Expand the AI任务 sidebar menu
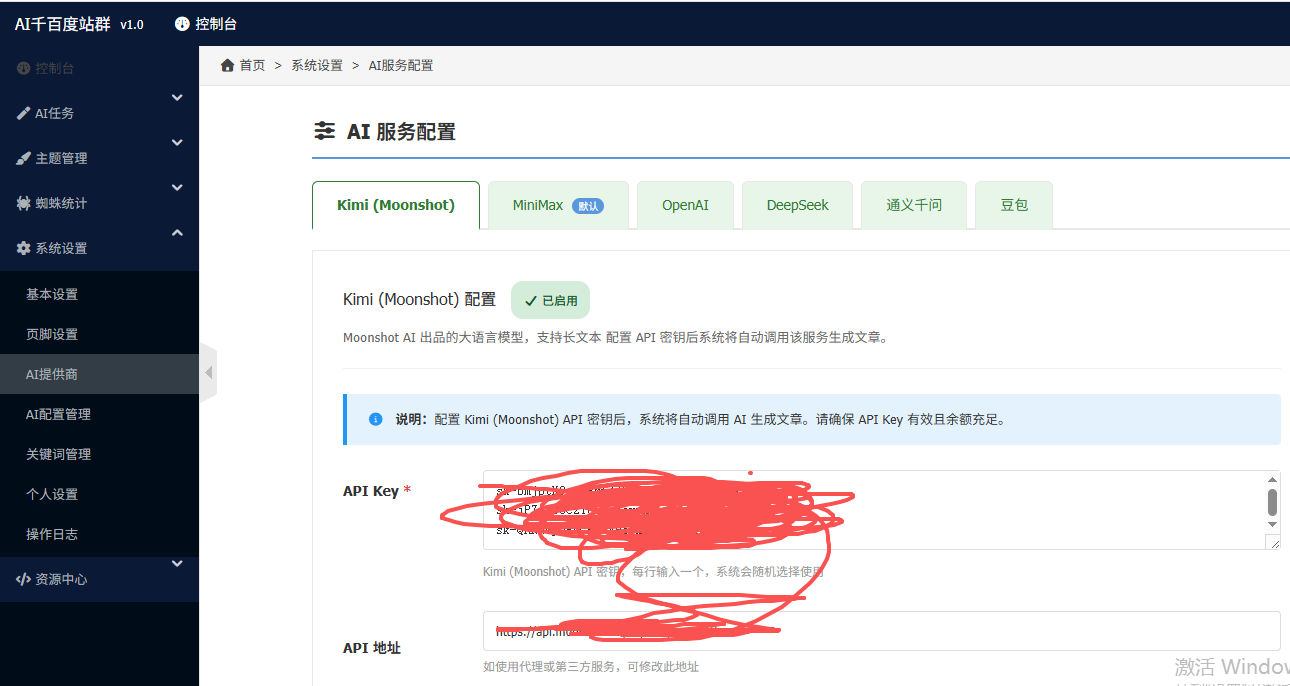 pyautogui.click(x=177, y=97)
